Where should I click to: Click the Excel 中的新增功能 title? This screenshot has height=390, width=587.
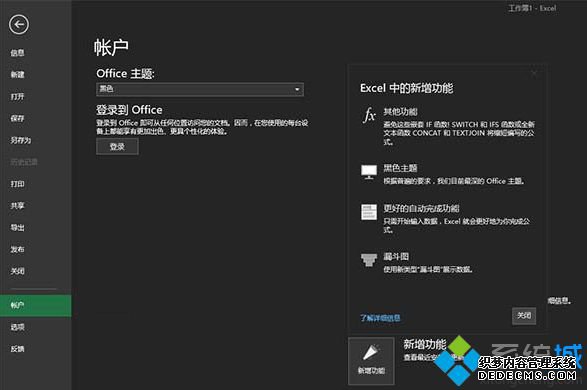[407, 88]
